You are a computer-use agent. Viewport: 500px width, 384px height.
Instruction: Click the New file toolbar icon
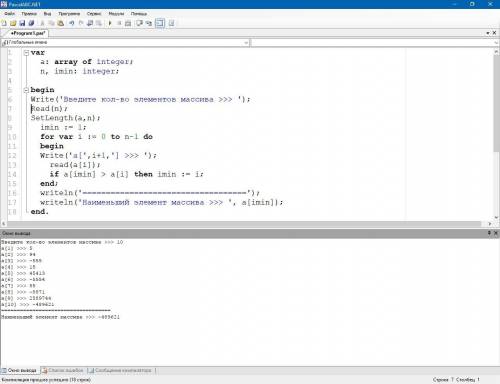tap(4, 23)
